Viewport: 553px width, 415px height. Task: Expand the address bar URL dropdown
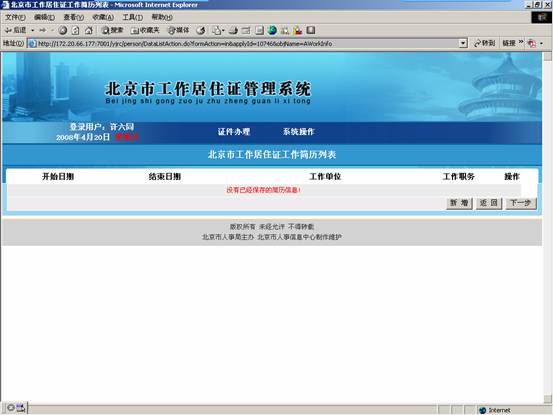[x=463, y=43]
